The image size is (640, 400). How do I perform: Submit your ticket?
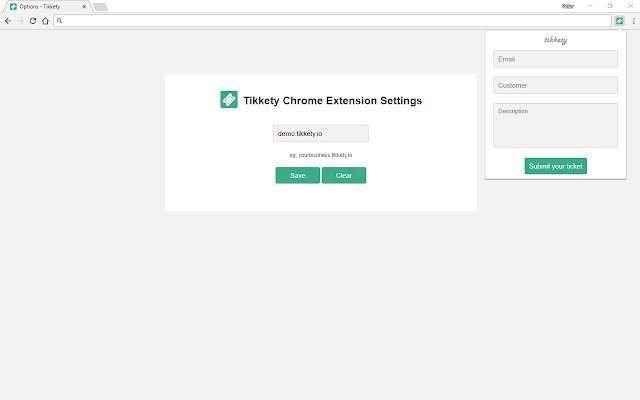click(556, 166)
